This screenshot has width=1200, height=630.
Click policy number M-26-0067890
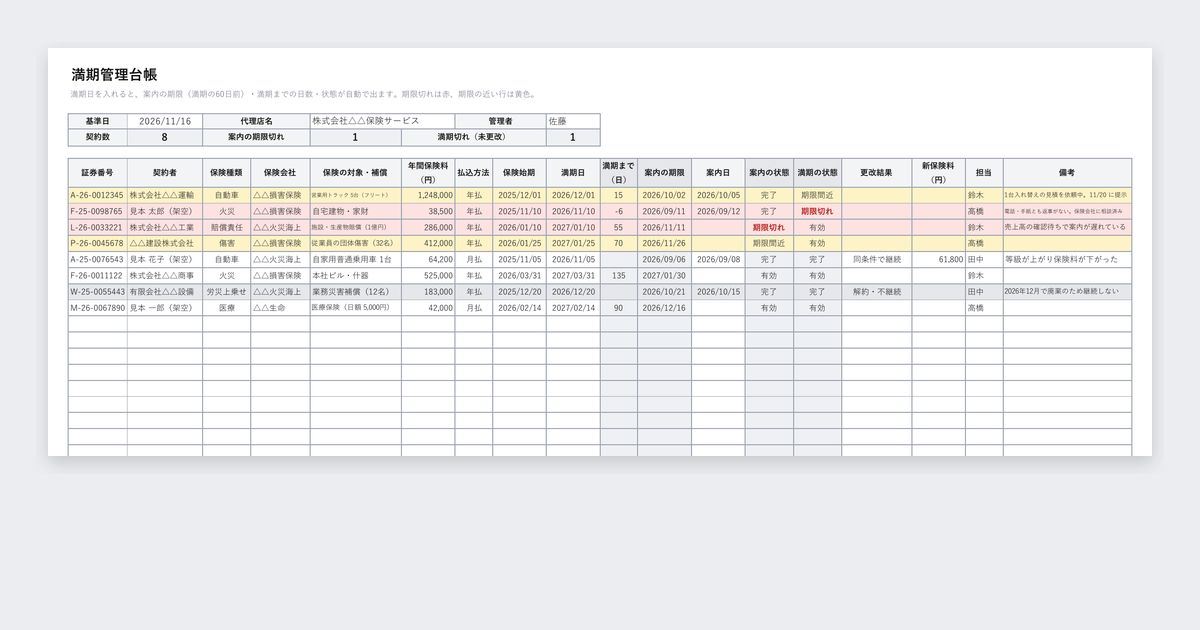[98, 308]
